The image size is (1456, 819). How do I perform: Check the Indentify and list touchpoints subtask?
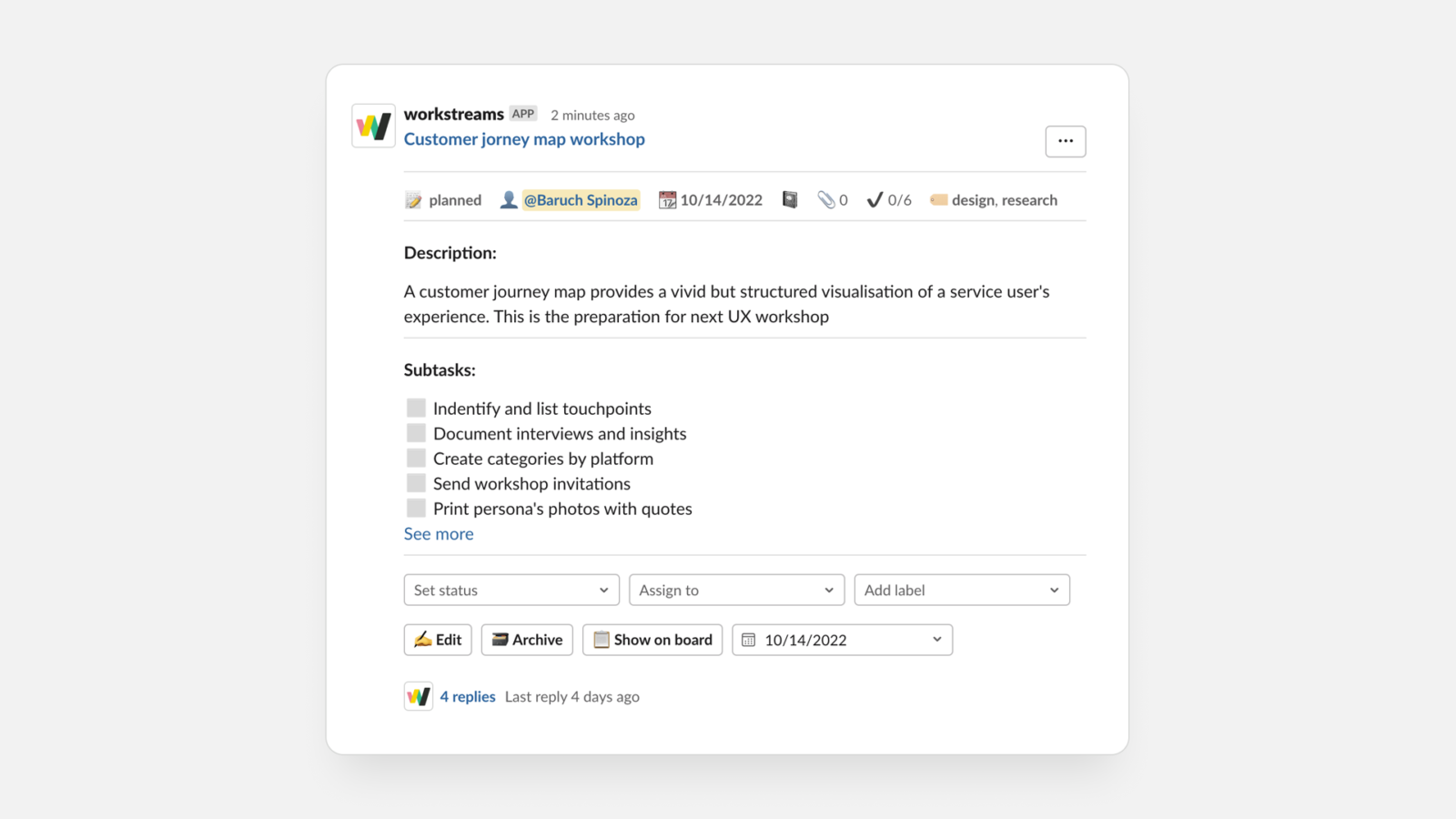pyautogui.click(x=416, y=408)
